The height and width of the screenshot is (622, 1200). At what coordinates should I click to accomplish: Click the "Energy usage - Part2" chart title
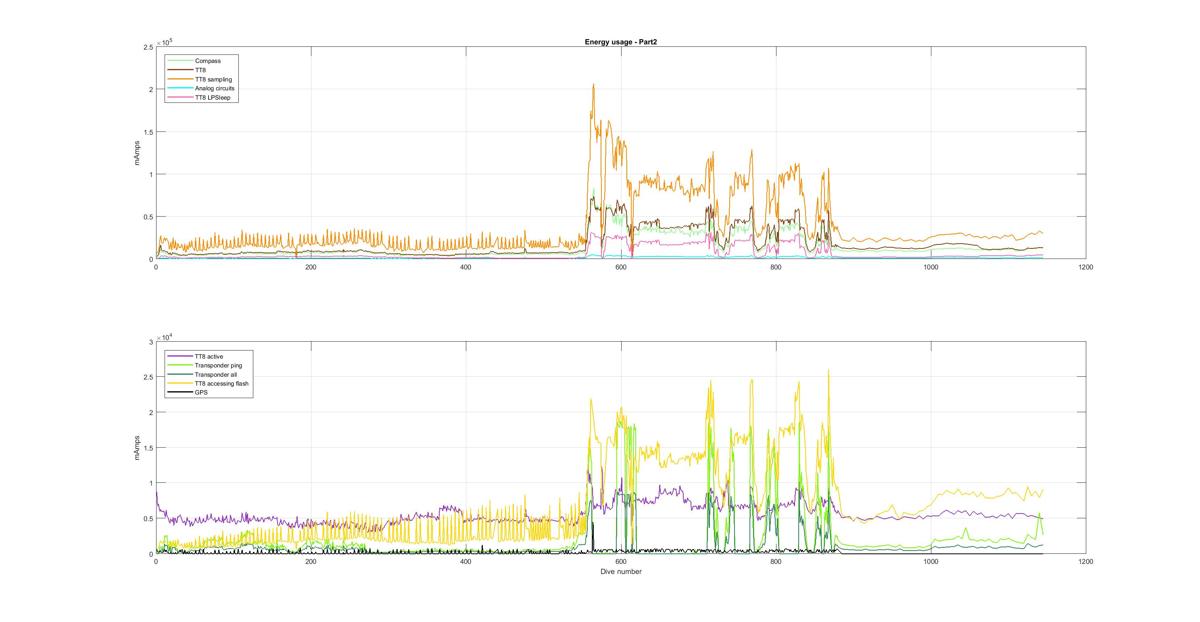coord(620,42)
